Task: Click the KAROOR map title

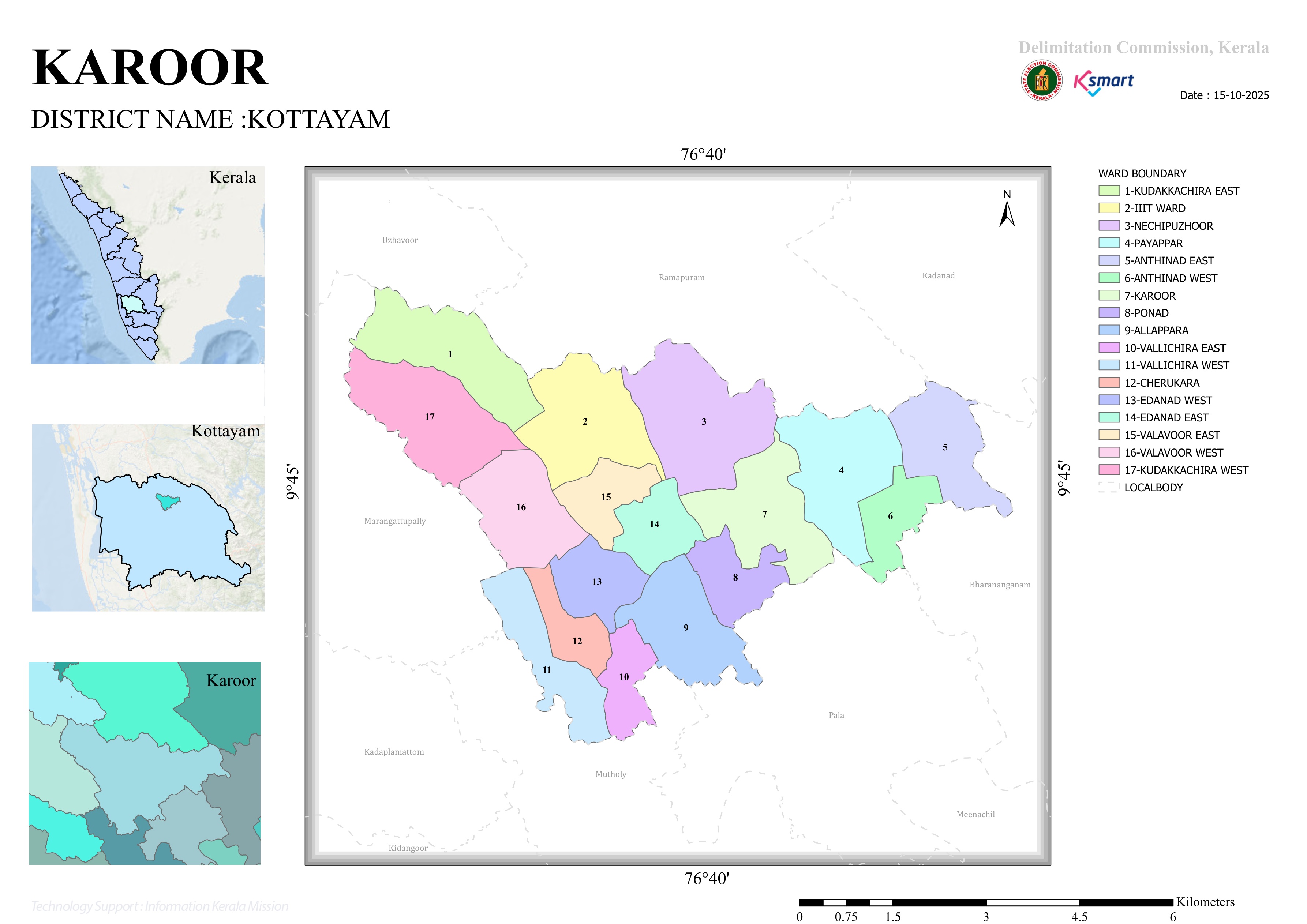Action: (150, 68)
